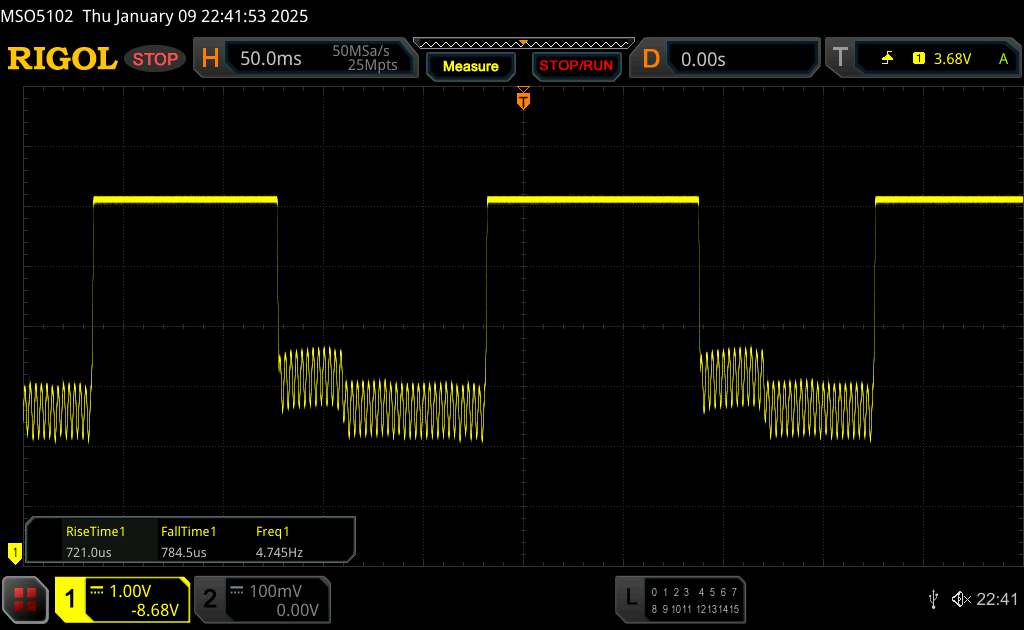Image resolution: width=1024 pixels, height=630 pixels.
Task: Open the logic analyzer L panel
Action: [x=680, y=599]
